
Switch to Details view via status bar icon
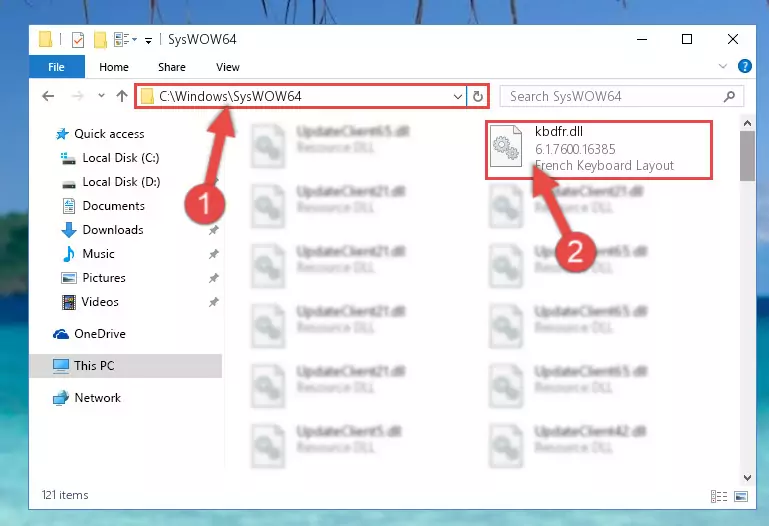[x=718, y=497]
